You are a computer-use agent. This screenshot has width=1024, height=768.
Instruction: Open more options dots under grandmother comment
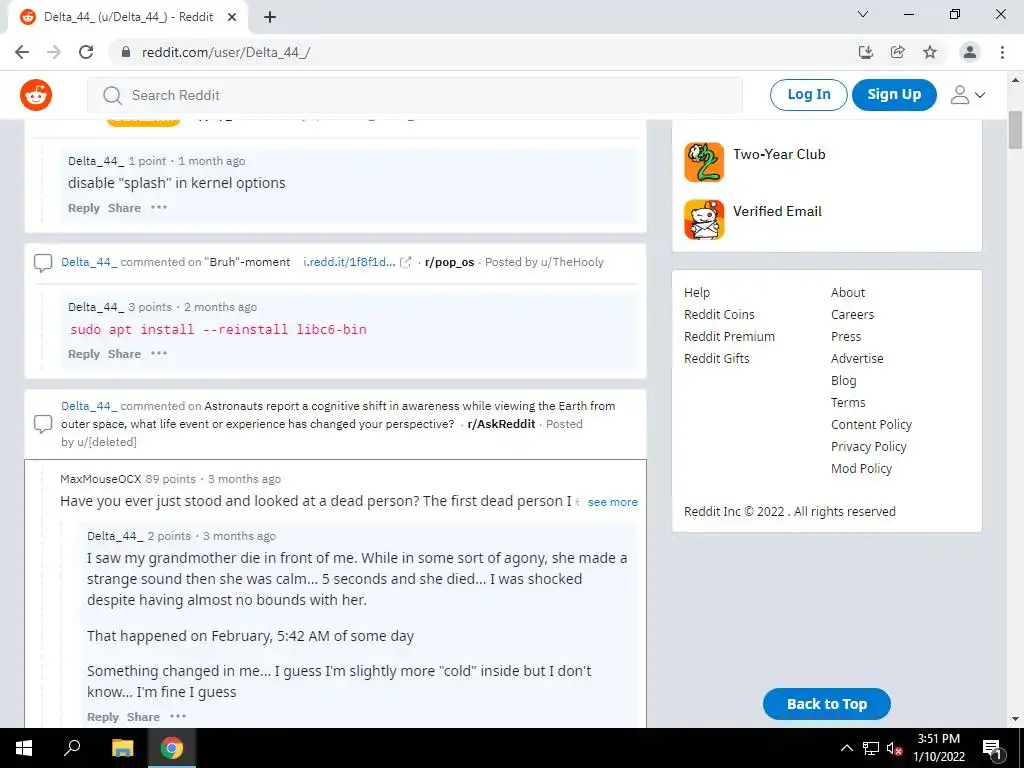tap(178, 716)
